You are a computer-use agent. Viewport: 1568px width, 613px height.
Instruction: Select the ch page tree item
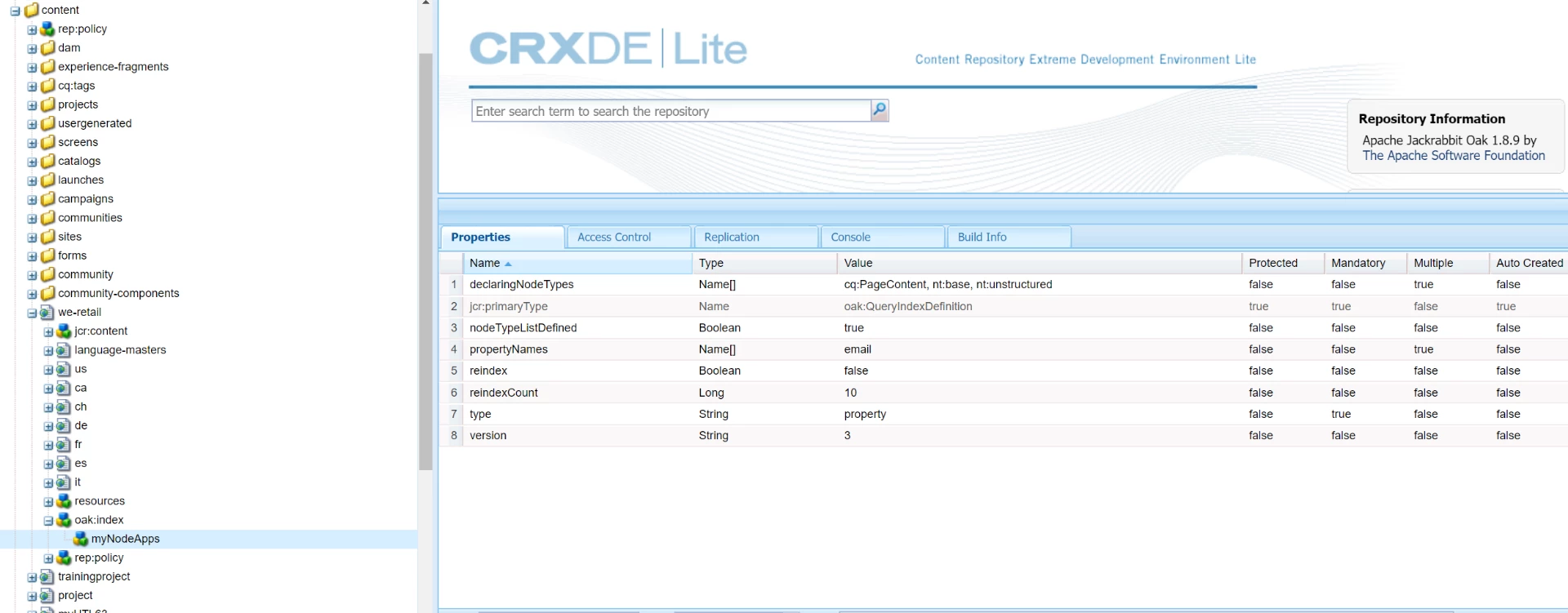(80, 406)
